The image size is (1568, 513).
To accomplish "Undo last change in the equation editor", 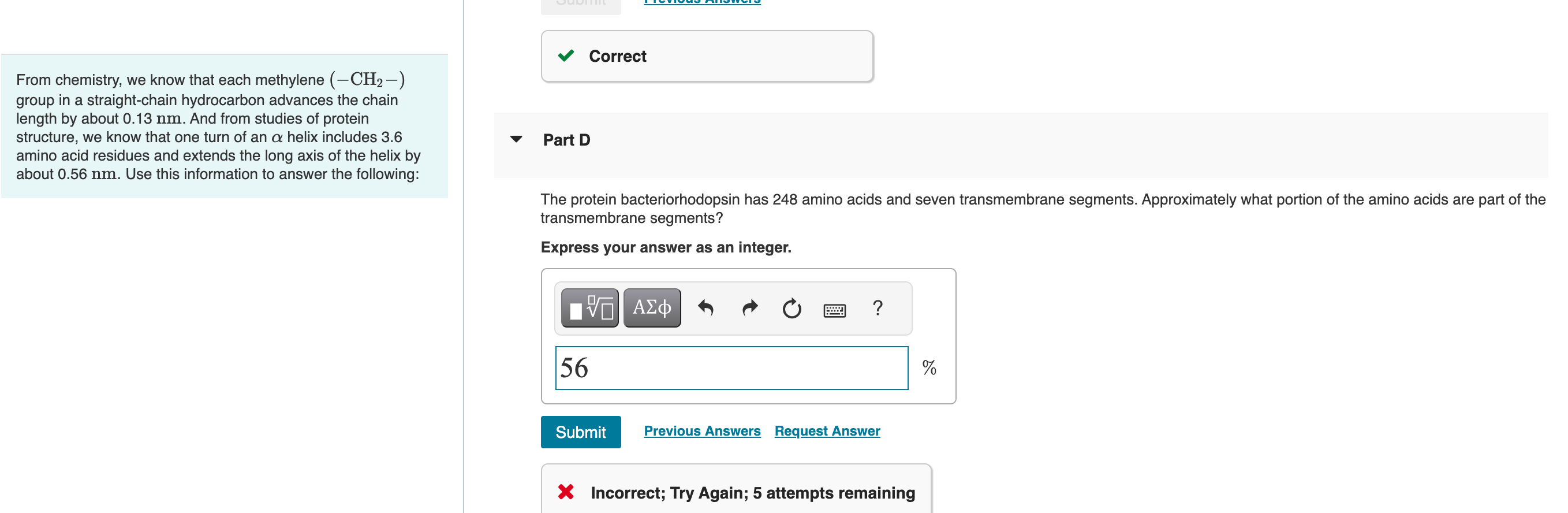I will 705,308.
